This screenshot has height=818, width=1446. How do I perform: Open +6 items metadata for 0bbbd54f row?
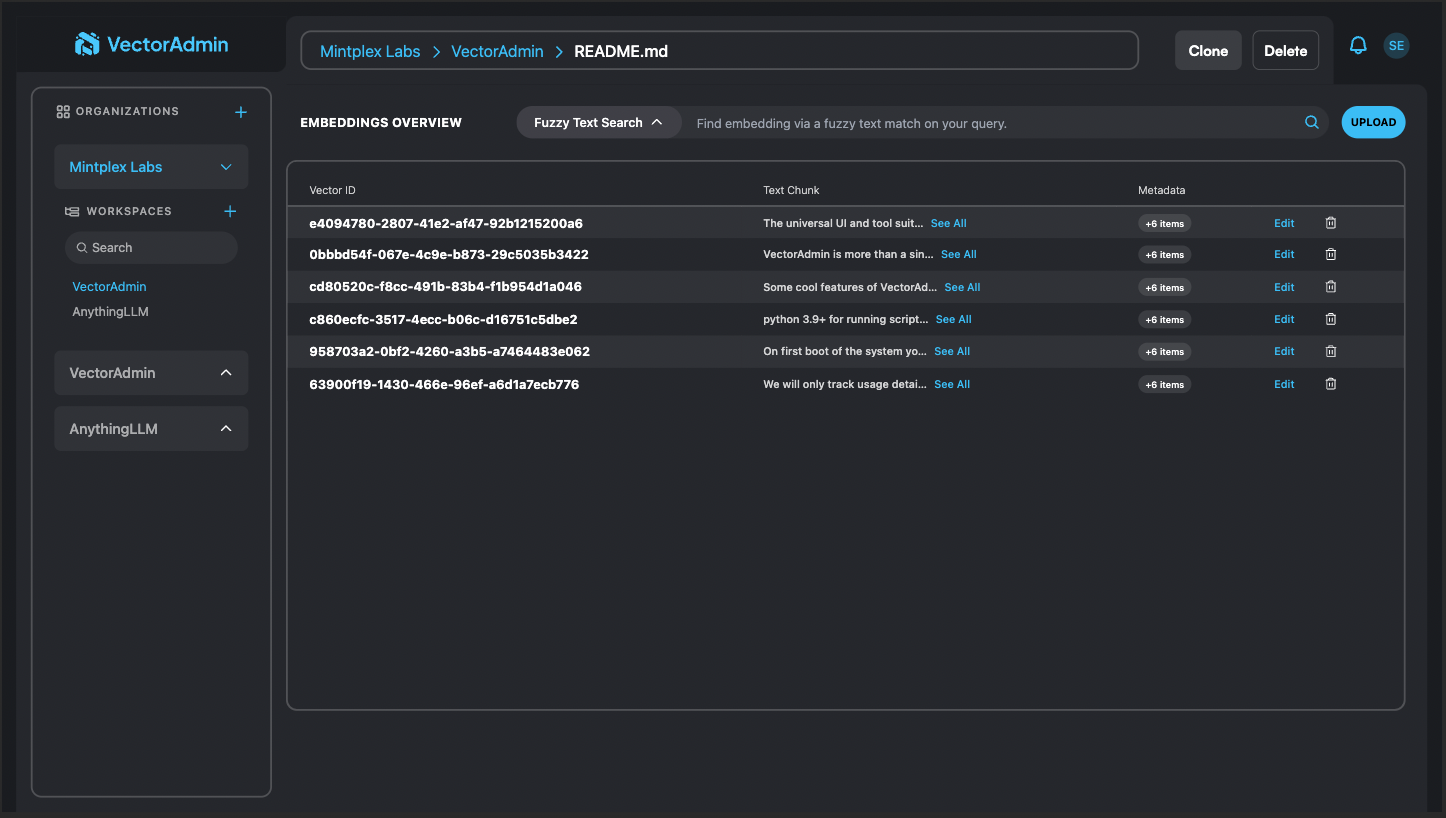pos(1164,255)
